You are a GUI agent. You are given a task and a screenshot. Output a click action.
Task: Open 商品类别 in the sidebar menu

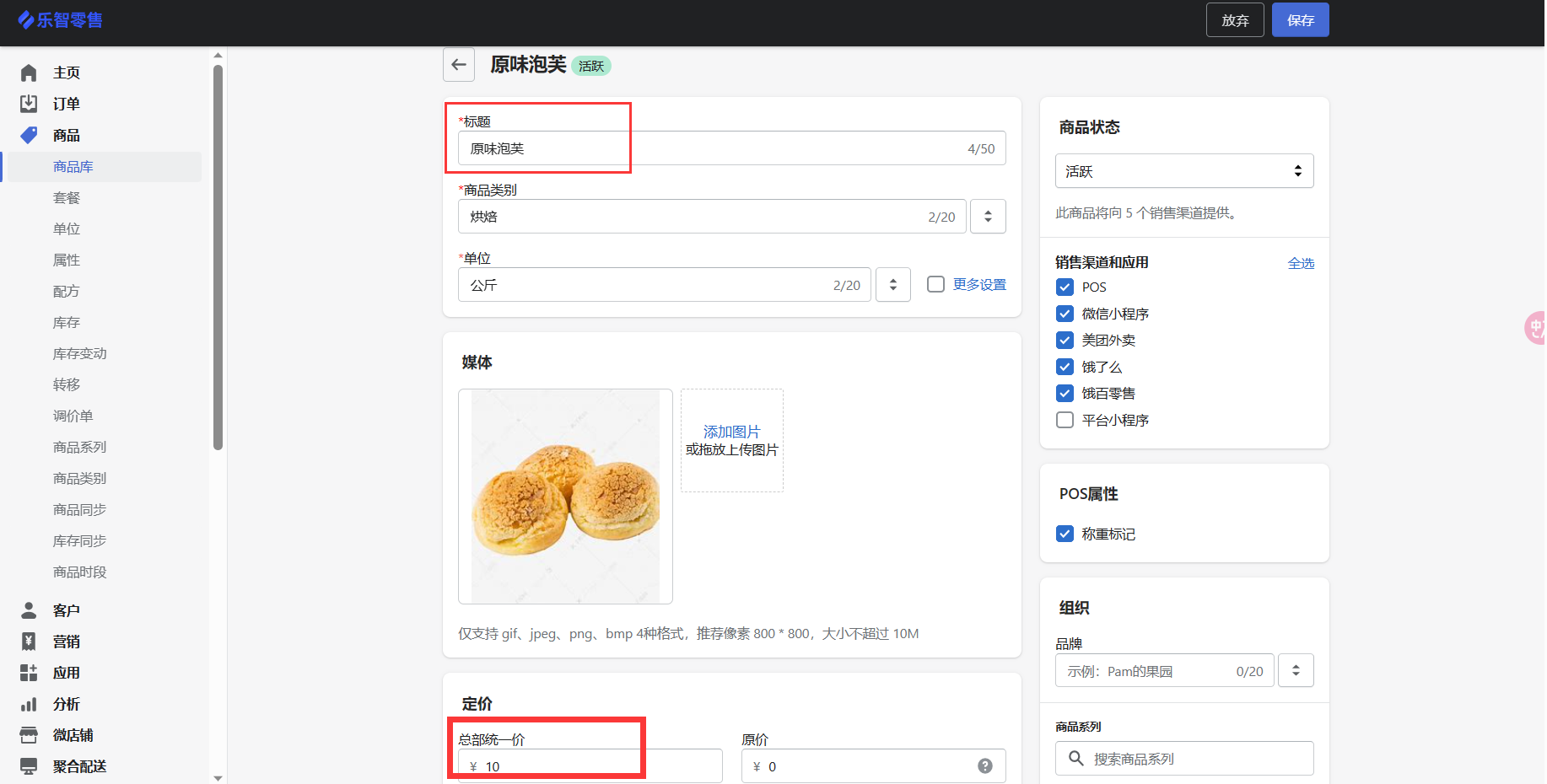point(80,479)
